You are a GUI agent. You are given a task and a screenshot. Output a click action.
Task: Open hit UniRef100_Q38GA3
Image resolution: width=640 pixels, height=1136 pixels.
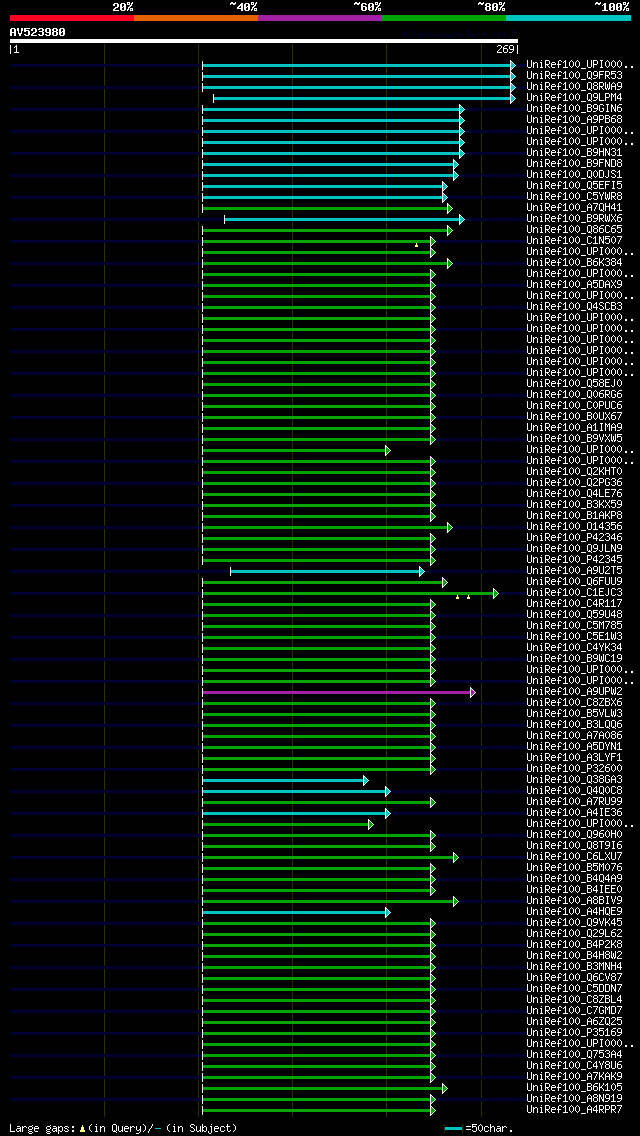(x=574, y=780)
